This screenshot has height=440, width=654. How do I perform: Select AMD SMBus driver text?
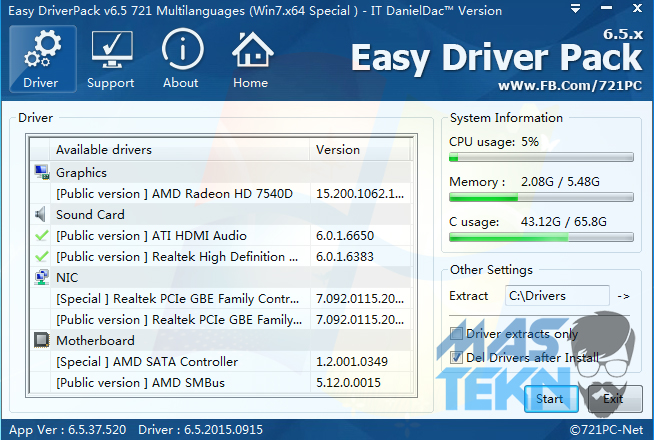[141, 382]
